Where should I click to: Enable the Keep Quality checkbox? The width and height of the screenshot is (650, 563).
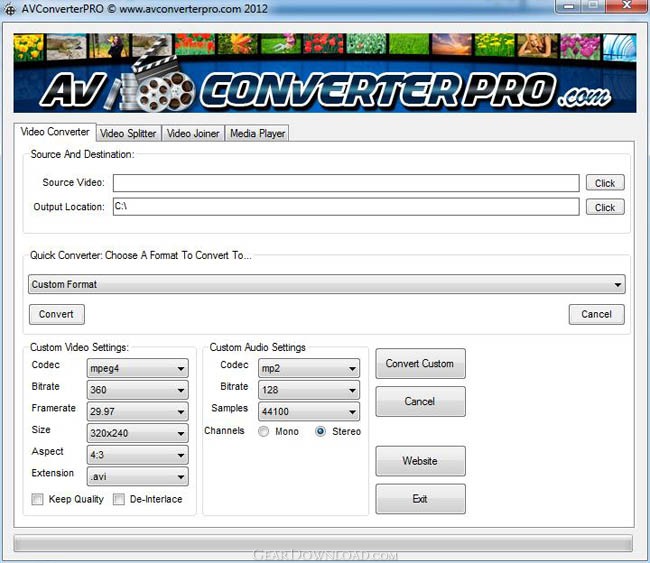coord(37,499)
